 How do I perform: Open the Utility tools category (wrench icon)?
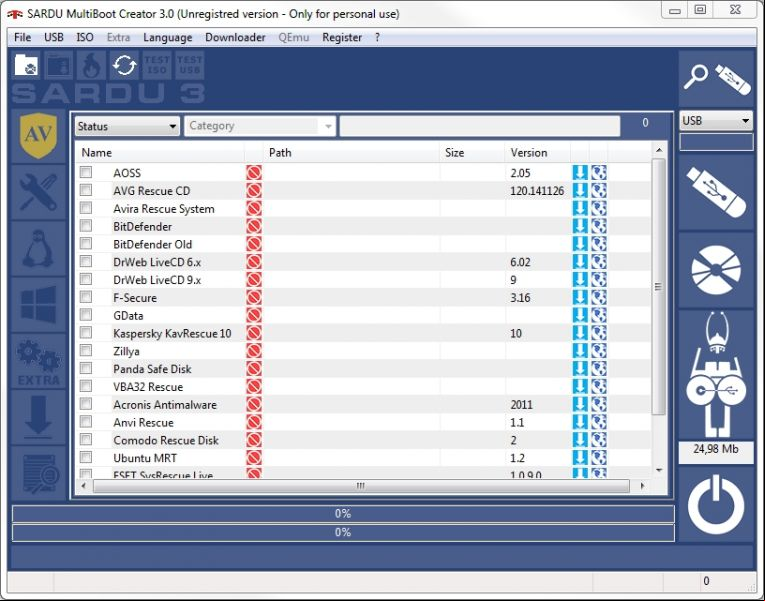[38, 192]
